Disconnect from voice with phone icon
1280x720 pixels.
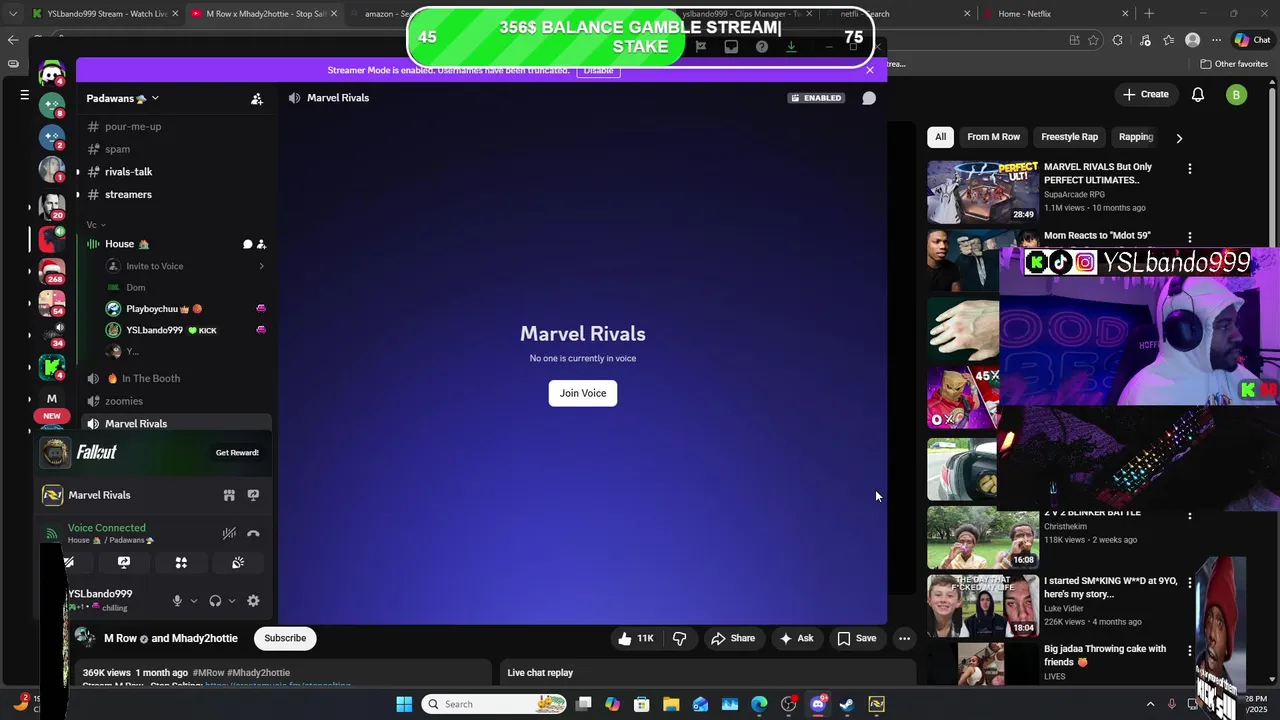tap(253, 534)
